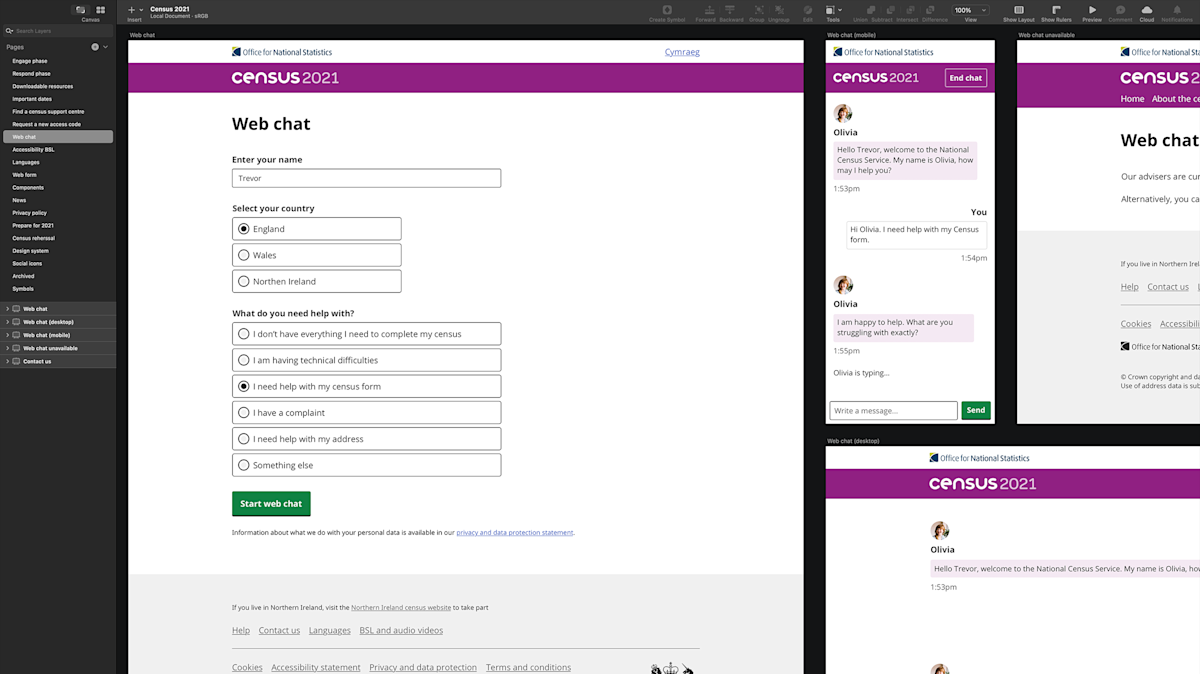Screen dimensions: 1200x674
Task: Expand the Contact us layer
Action: click(x=7, y=361)
